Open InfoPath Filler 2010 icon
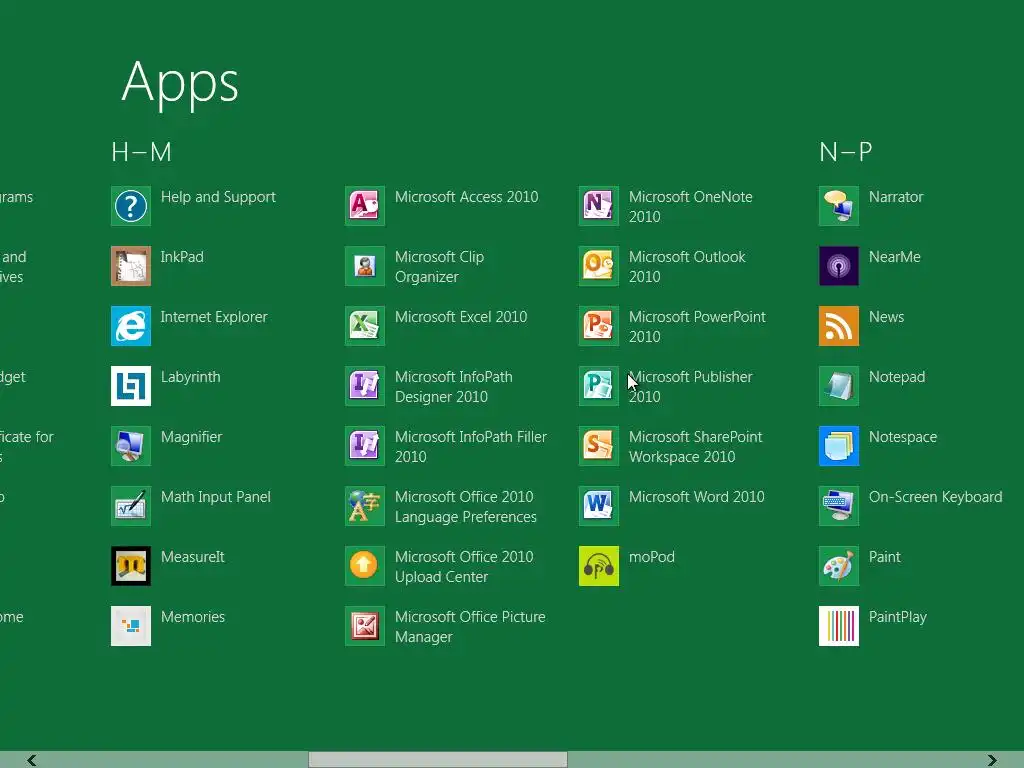This screenshot has width=1024, height=768. click(x=364, y=446)
